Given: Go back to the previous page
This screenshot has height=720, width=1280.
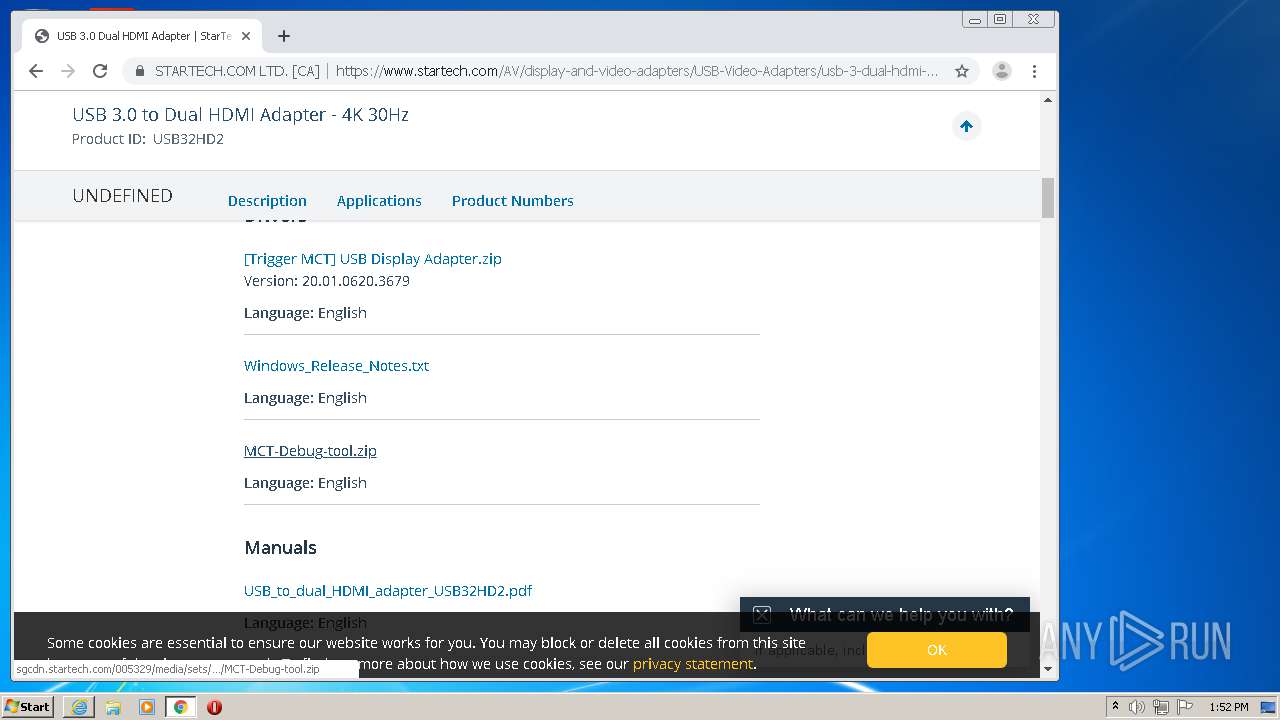Looking at the screenshot, I should click(36, 71).
